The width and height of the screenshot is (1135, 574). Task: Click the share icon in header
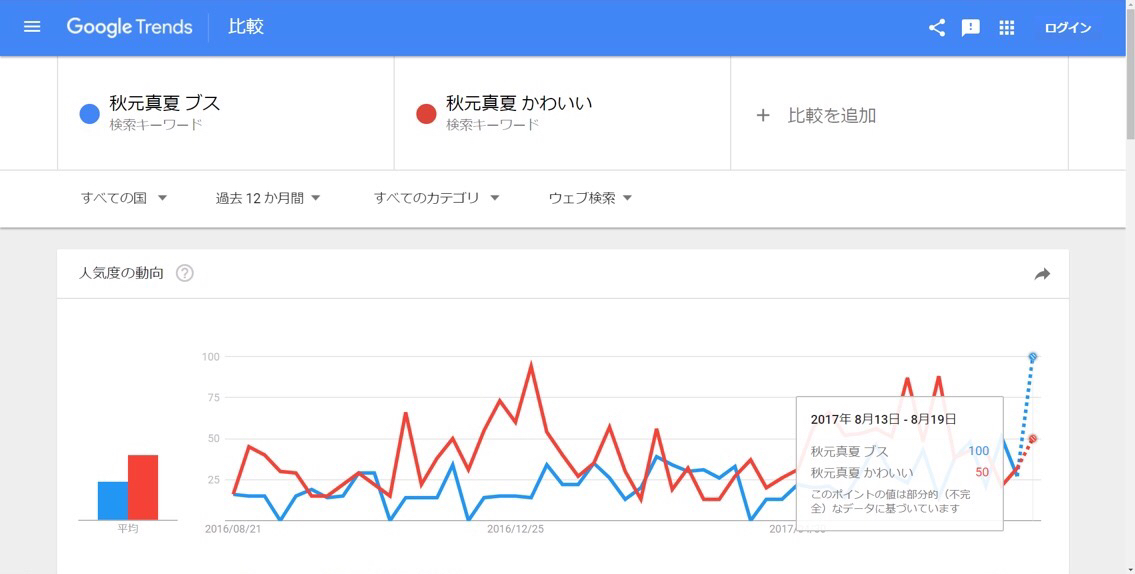tap(937, 28)
